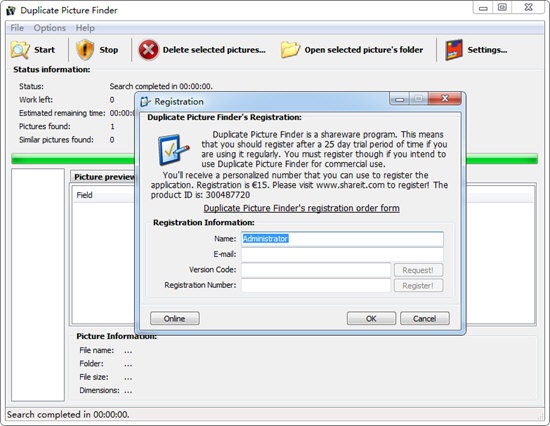The image size is (550, 426).
Task: Click the Request! button
Action: 418,270
